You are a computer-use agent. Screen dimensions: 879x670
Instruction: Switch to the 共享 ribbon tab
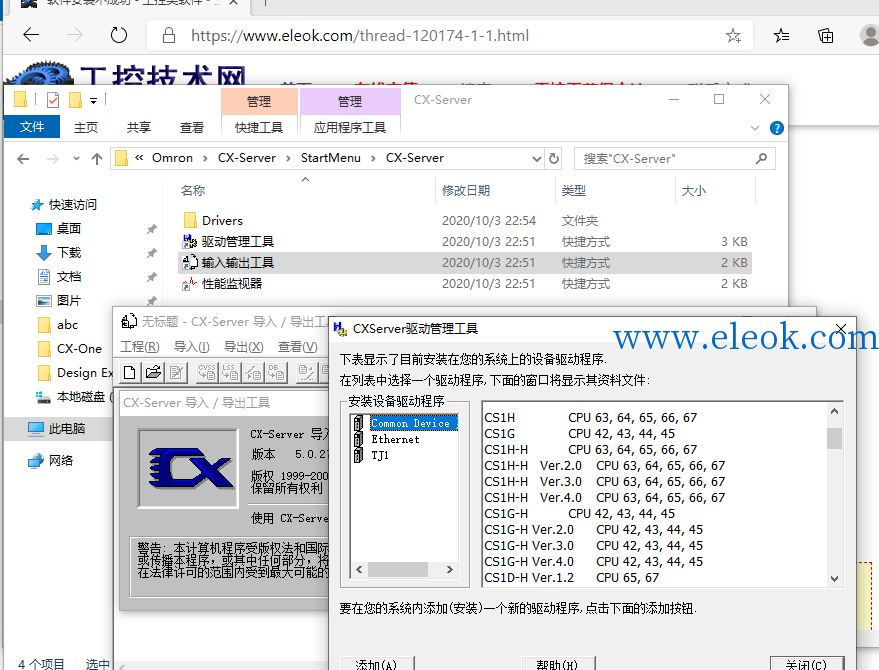(138, 128)
